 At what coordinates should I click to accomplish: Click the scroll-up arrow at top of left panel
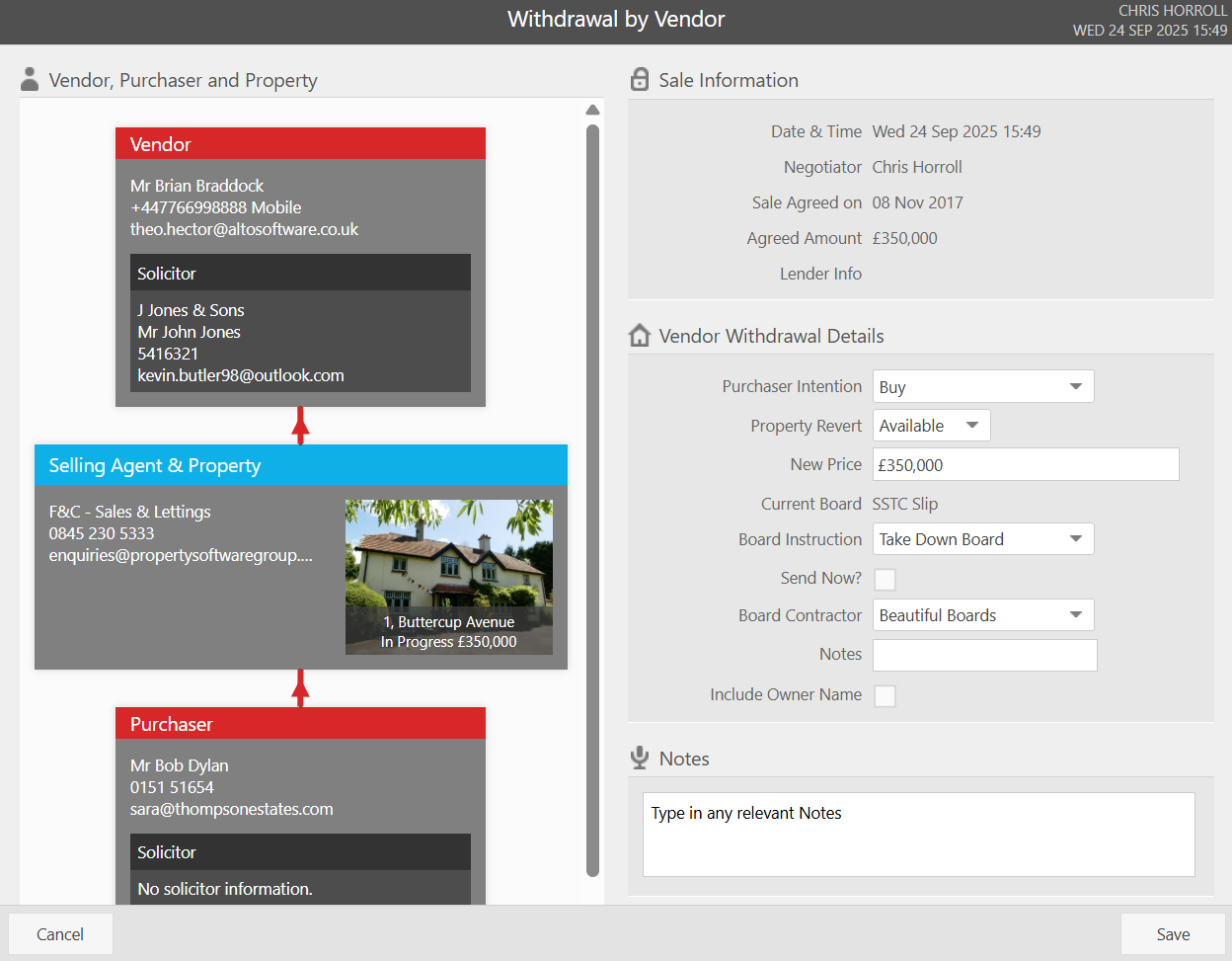click(592, 110)
